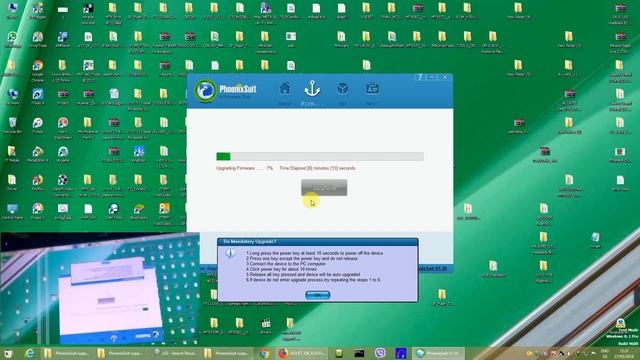640x360 pixels.
Task: Open Viber from the taskbar
Action: point(380,353)
